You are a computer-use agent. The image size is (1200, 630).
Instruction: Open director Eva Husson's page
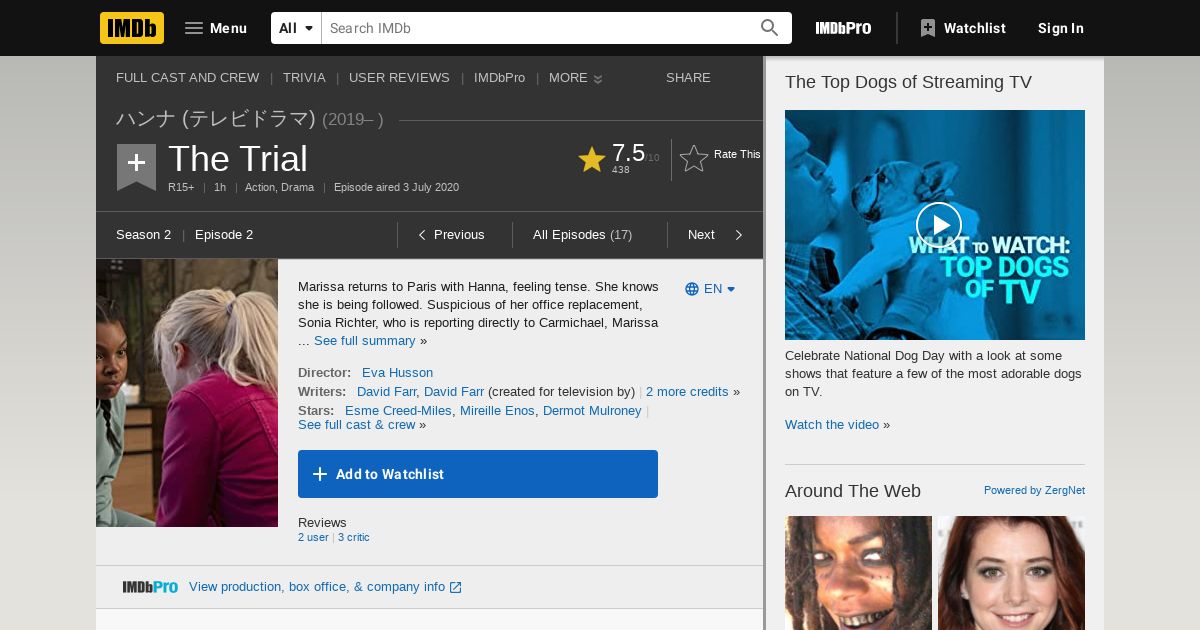click(397, 372)
